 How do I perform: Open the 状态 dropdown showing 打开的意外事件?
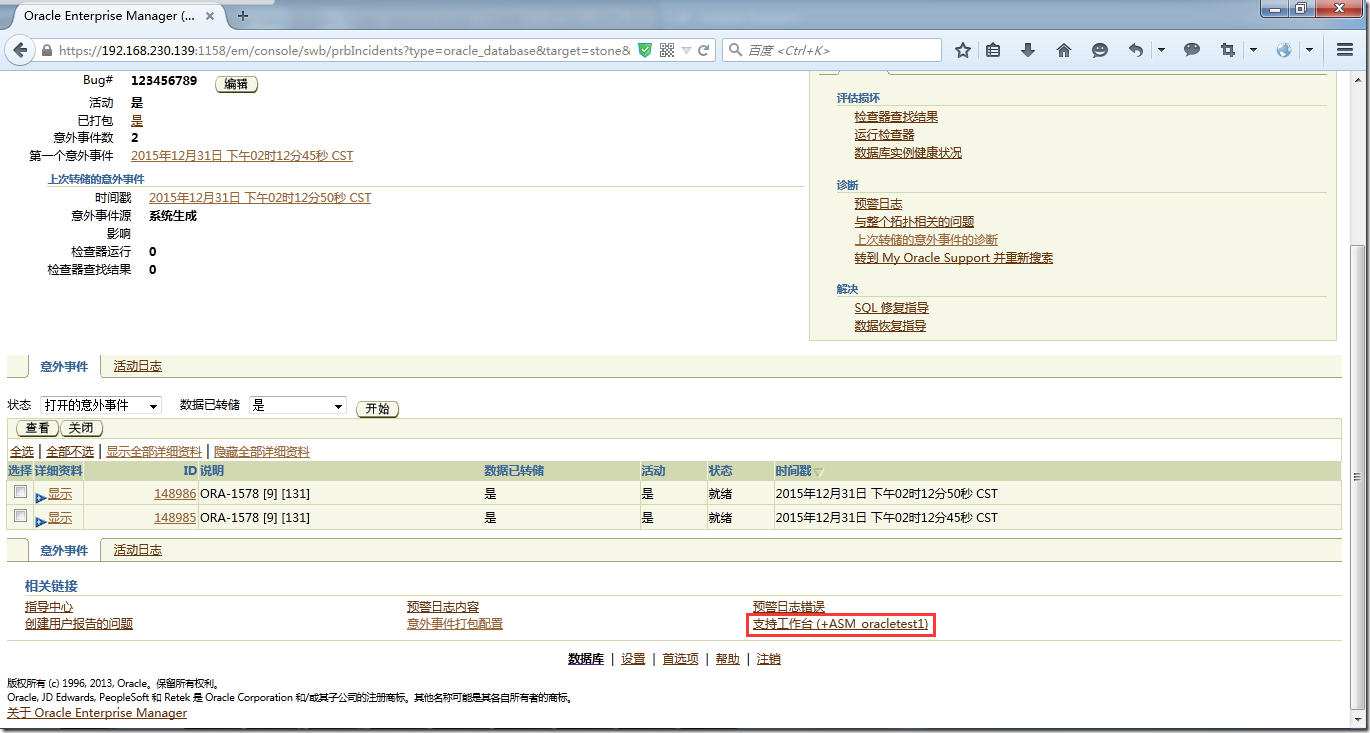point(100,405)
